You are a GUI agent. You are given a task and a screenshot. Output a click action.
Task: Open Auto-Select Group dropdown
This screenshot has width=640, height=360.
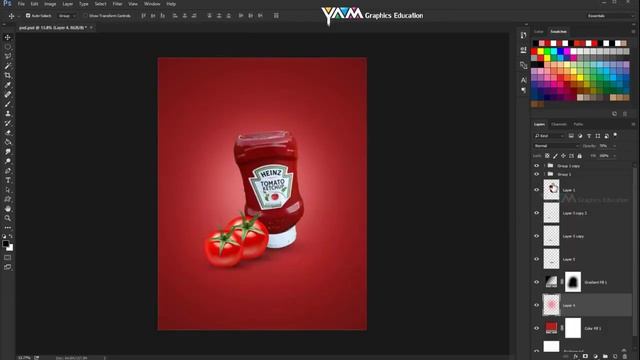tap(67, 16)
